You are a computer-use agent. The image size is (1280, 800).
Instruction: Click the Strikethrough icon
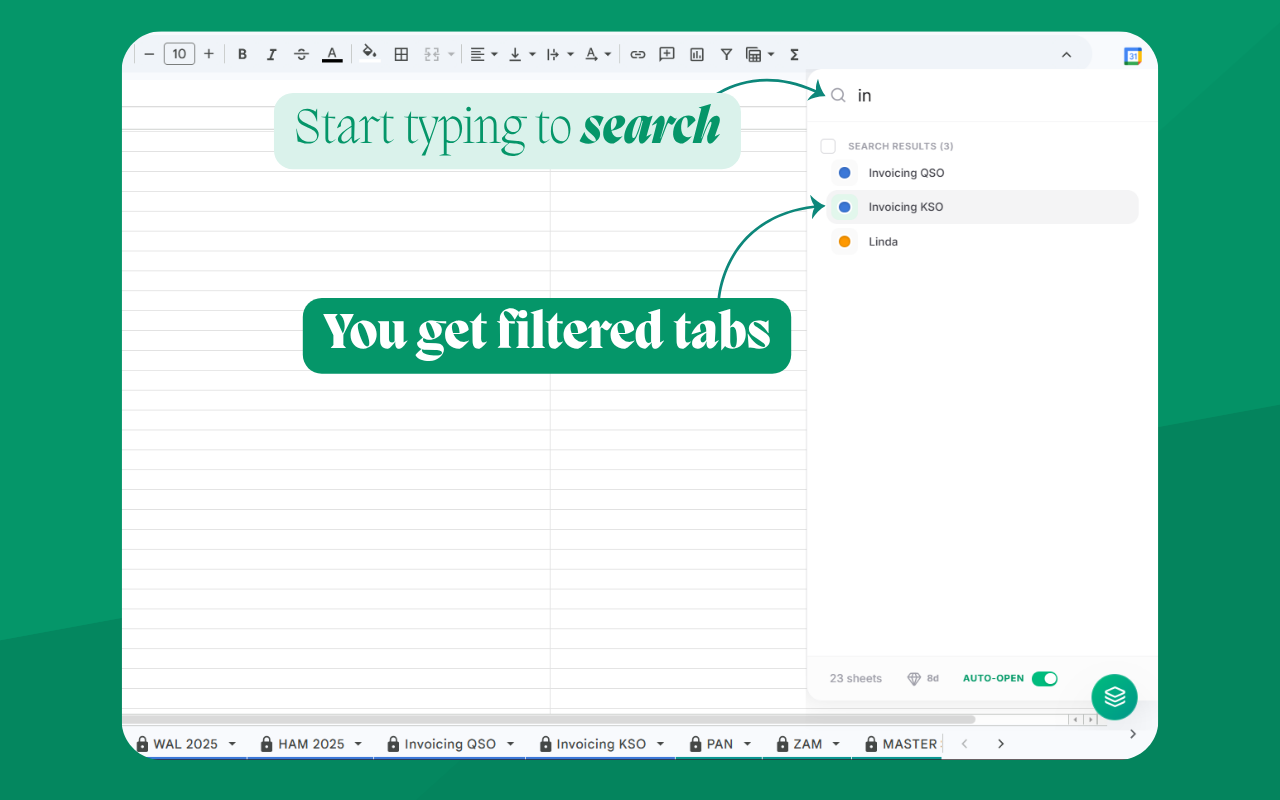point(301,54)
